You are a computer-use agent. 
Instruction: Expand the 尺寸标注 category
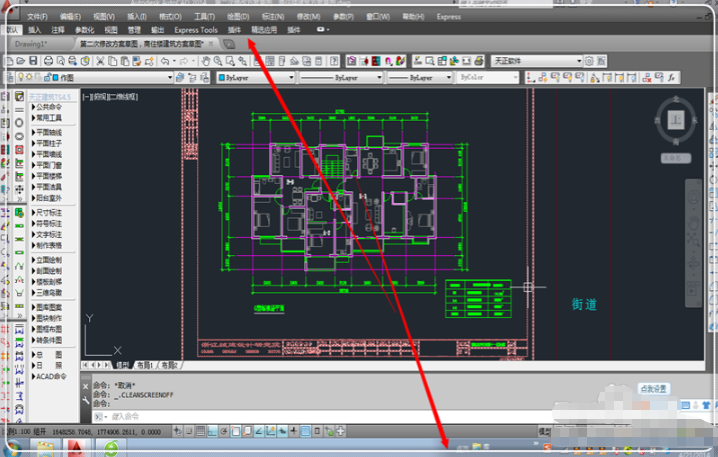coord(49,211)
